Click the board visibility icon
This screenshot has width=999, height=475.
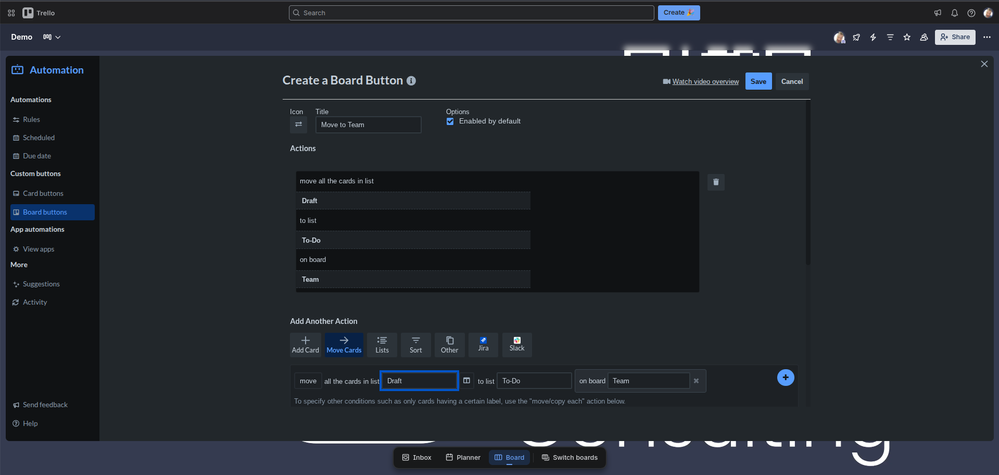[x=923, y=38]
